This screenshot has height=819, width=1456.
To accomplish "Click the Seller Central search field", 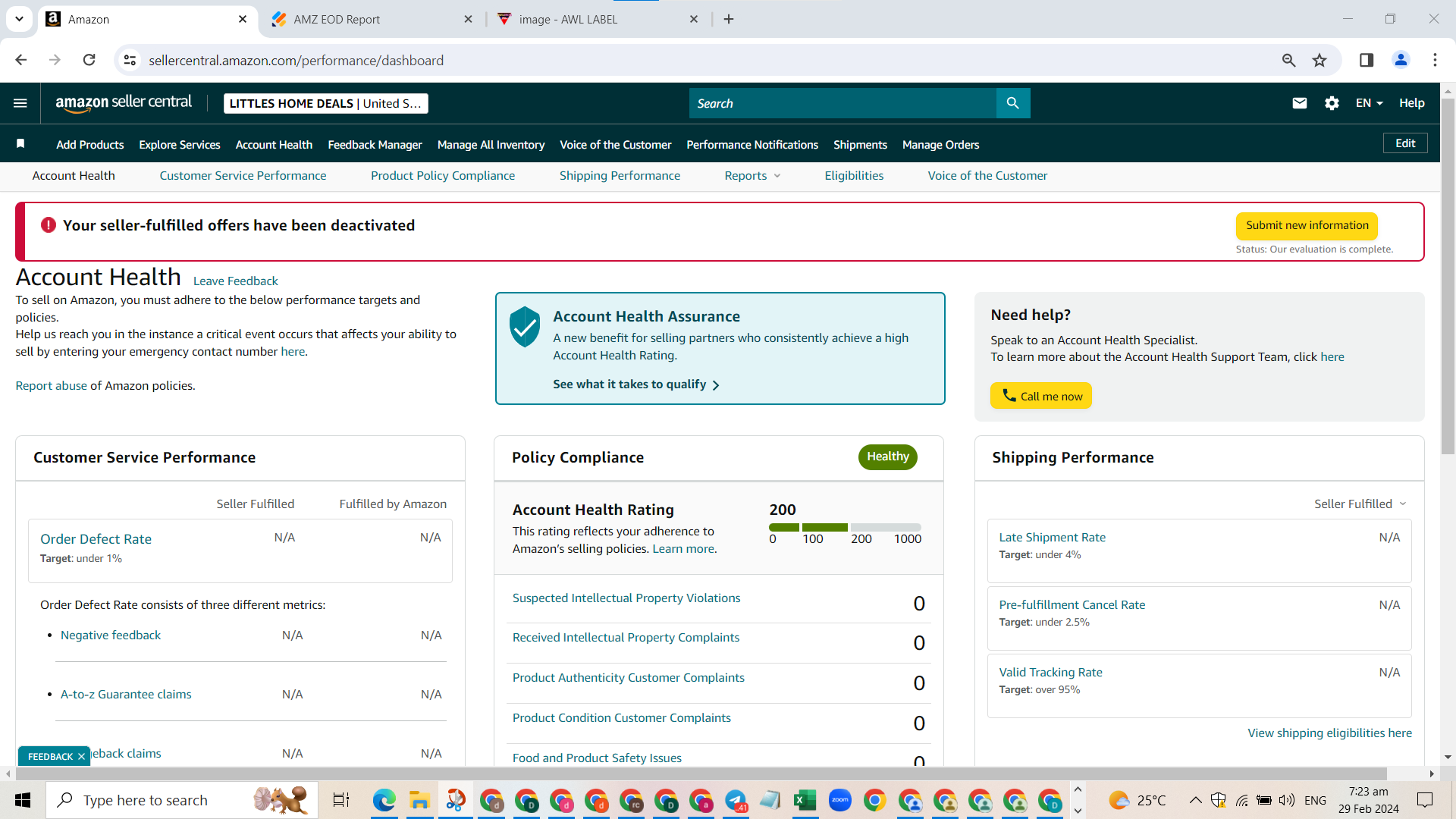I will tap(843, 103).
